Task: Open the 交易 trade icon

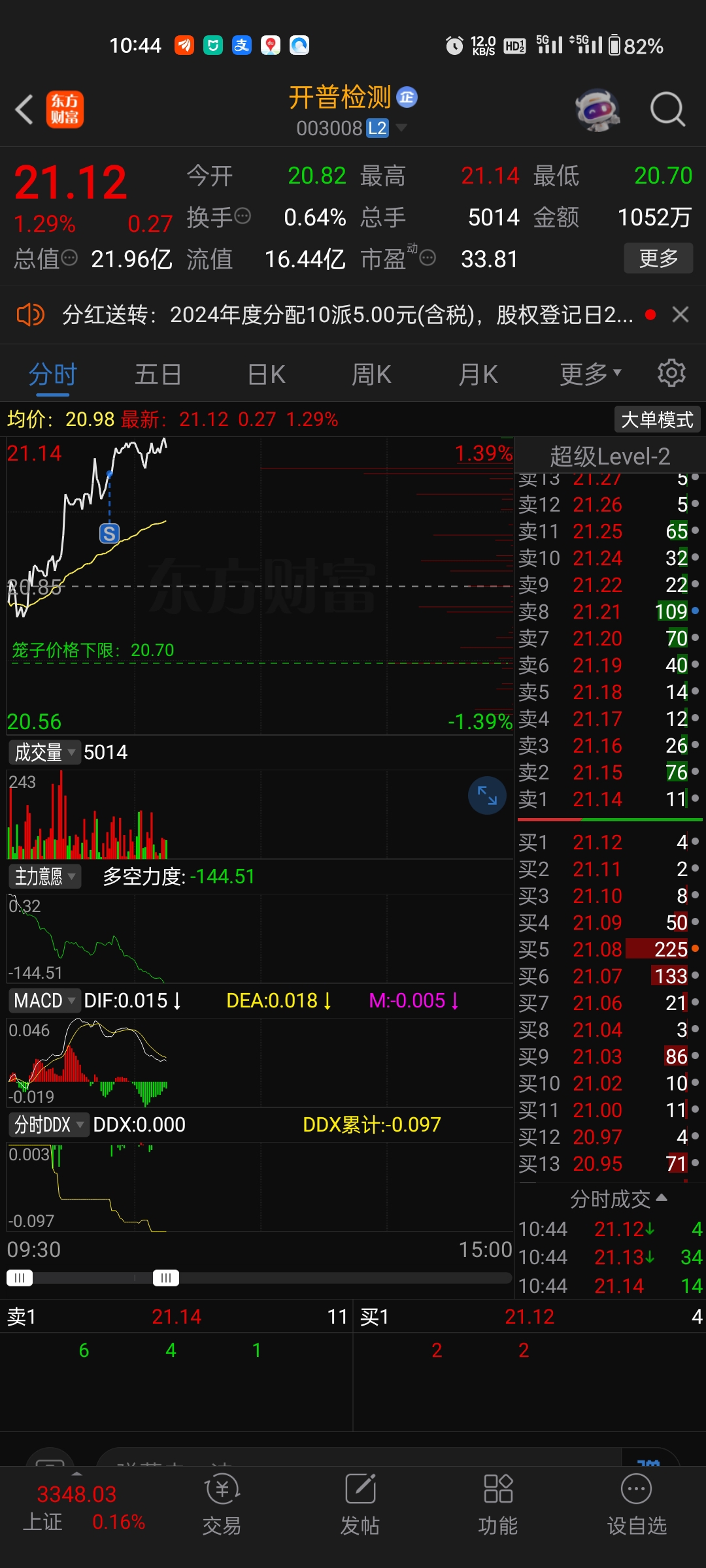Action: [222, 1504]
